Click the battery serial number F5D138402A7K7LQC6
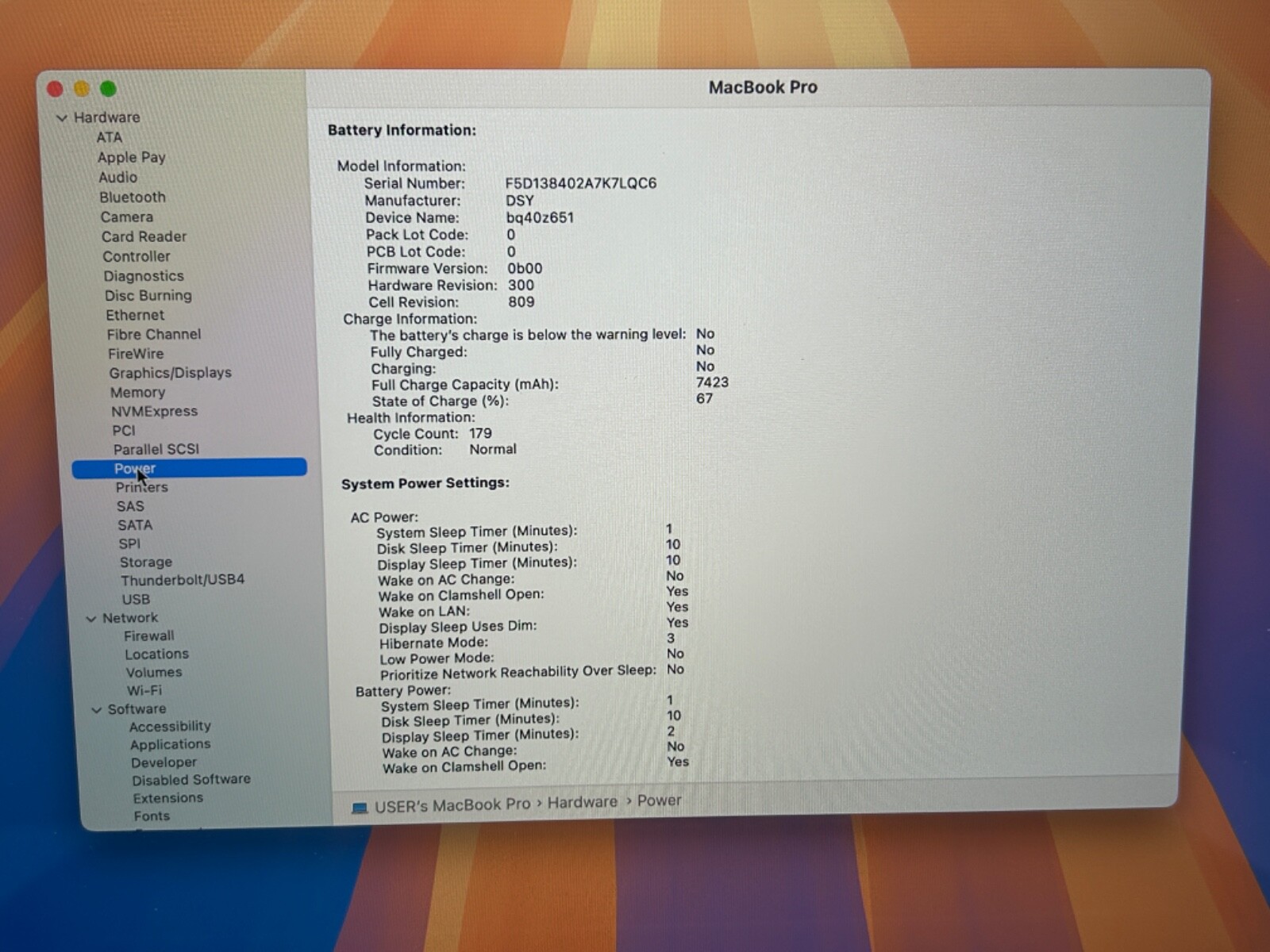The image size is (1270, 952). (x=581, y=183)
